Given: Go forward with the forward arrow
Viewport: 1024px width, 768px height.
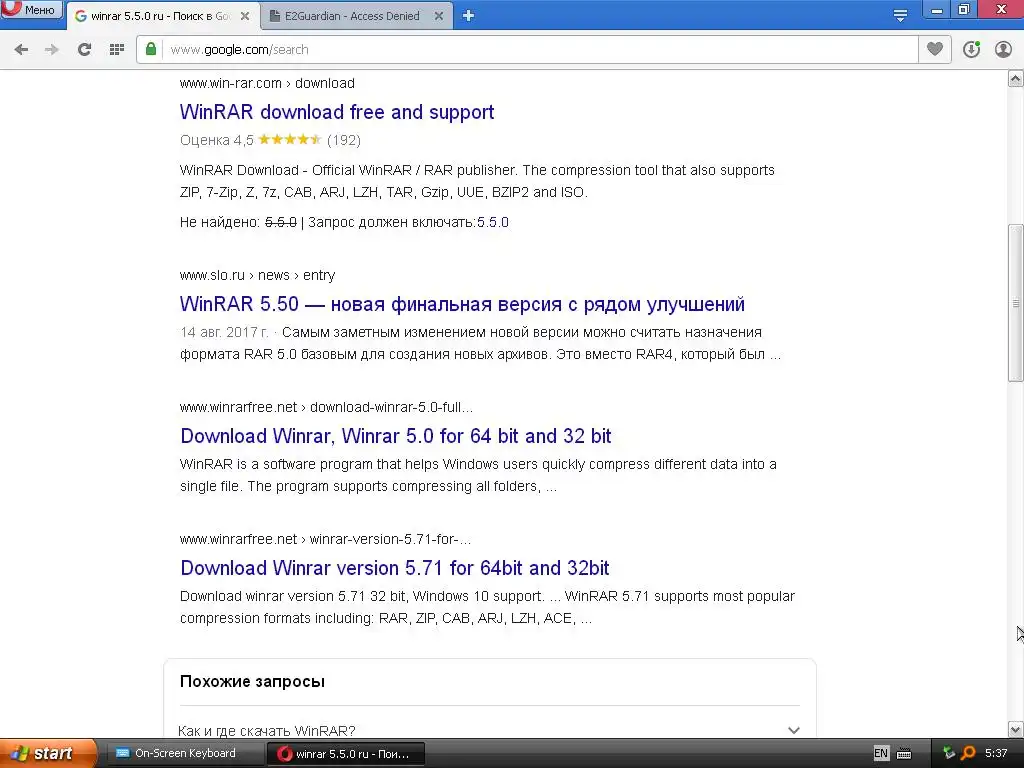Looking at the screenshot, I should 52,50.
